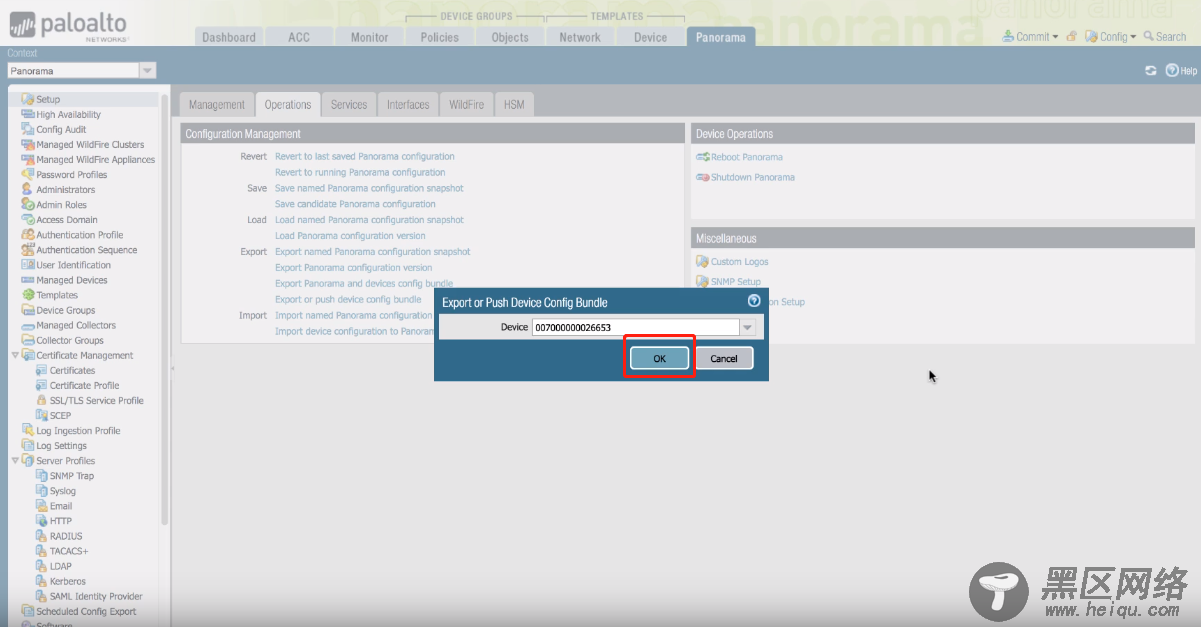Switch to the Dashboard tab
This screenshot has height=627, width=1201.
pos(229,37)
